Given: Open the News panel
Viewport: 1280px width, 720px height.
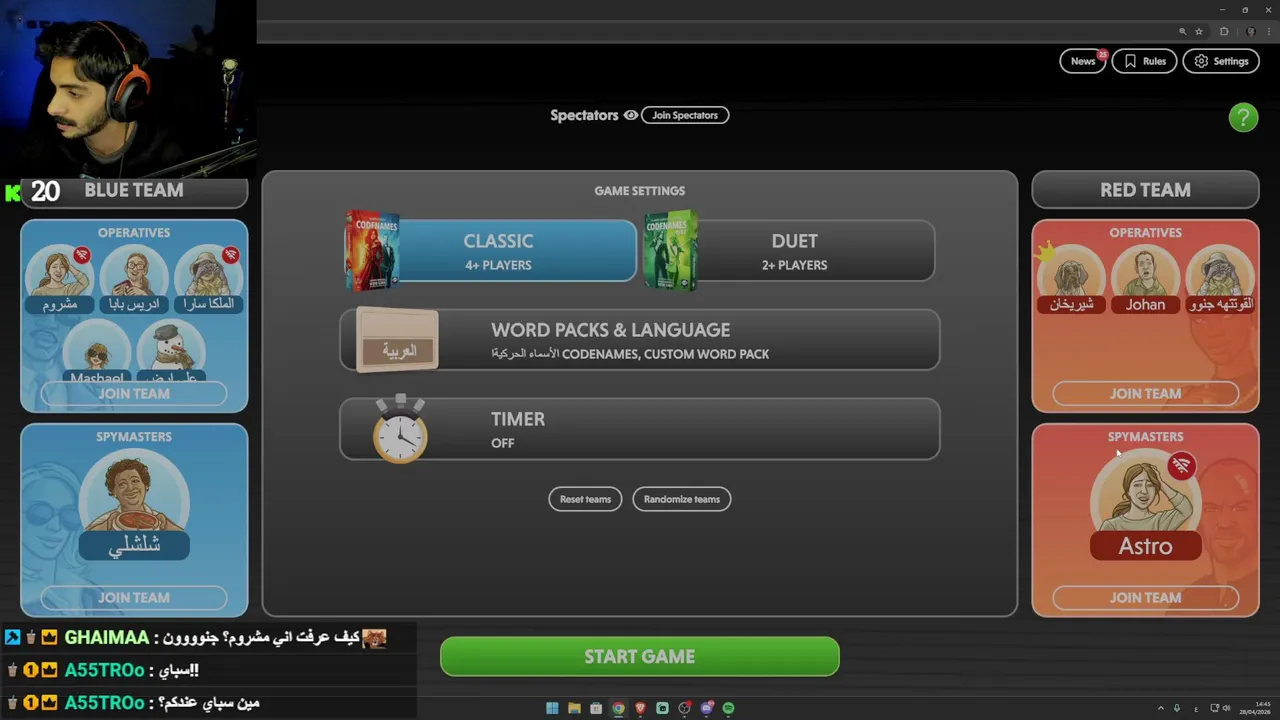Looking at the screenshot, I should pyautogui.click(x=1083, y=61).
